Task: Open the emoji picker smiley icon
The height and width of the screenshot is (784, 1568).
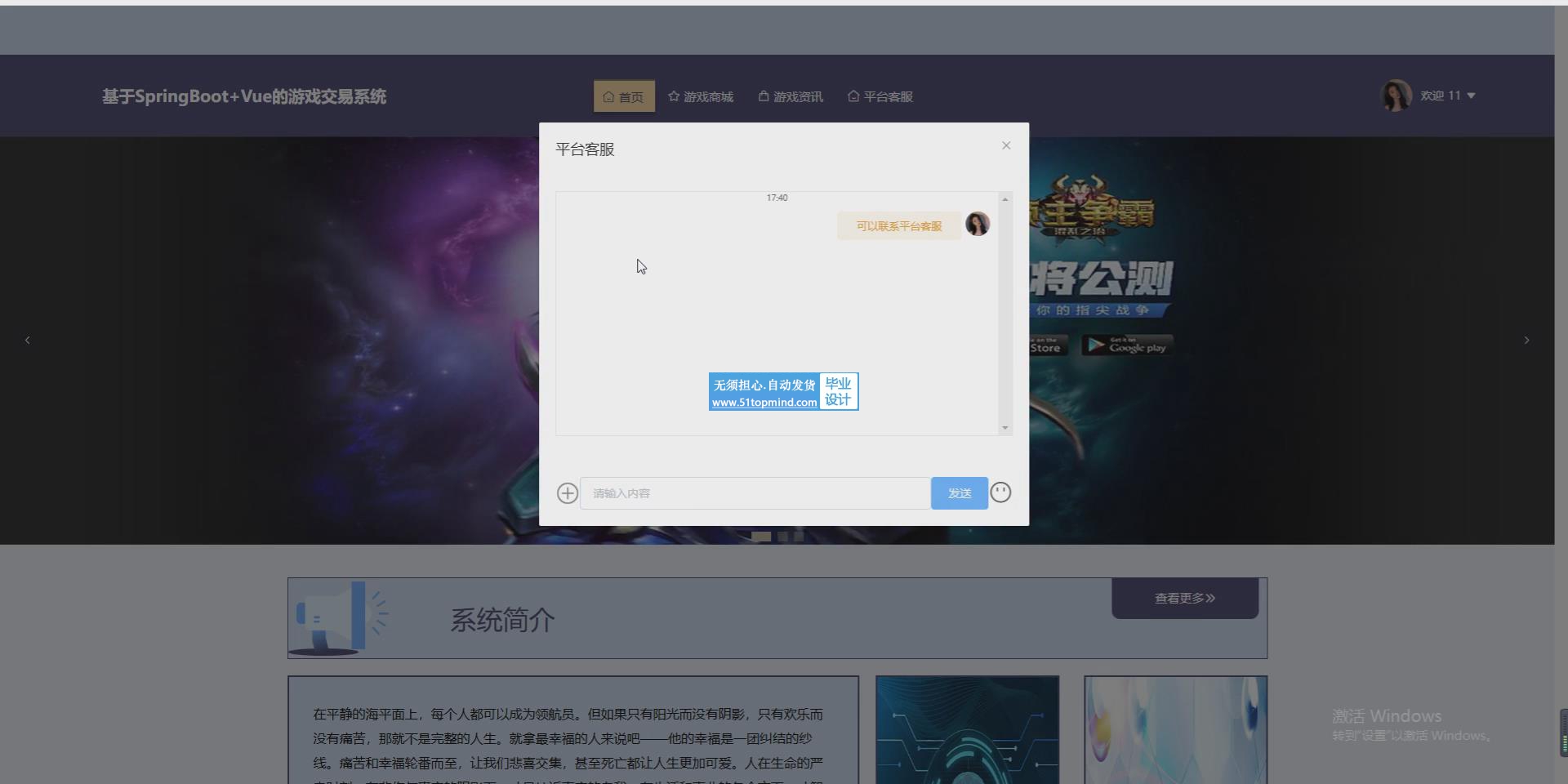Action: [1000, 492]
